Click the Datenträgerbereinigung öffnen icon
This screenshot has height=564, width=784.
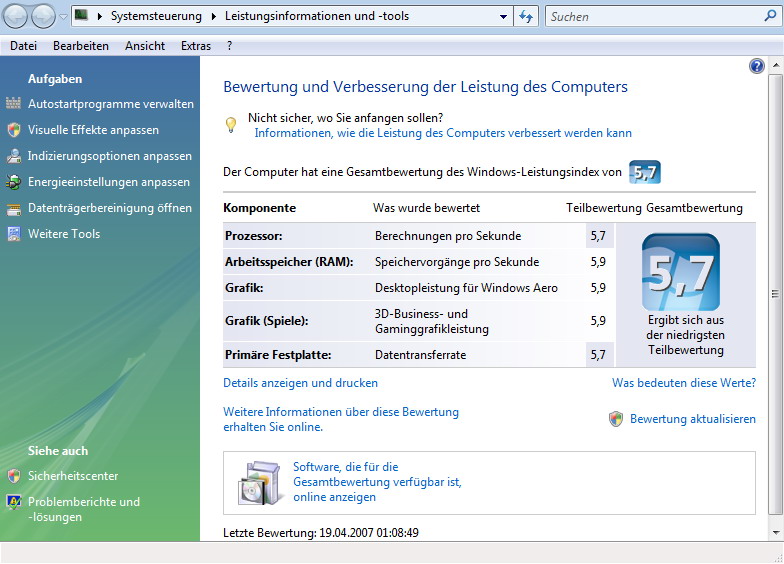(x=14, y=208)
